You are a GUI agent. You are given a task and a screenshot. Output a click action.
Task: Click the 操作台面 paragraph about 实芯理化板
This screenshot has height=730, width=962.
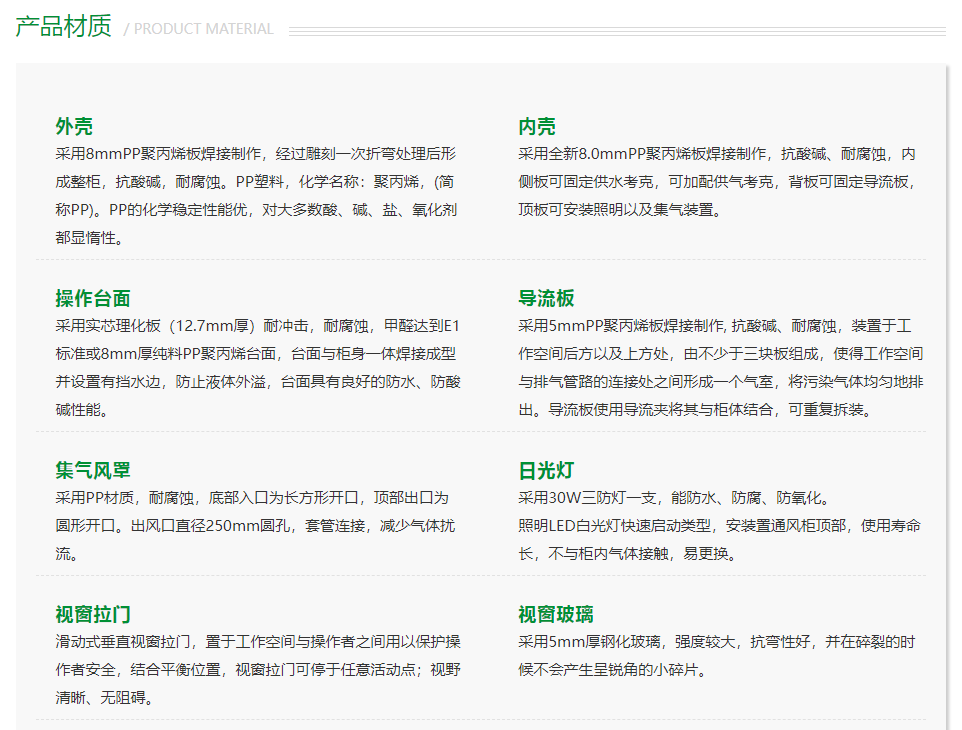click(x=257, y=368)
